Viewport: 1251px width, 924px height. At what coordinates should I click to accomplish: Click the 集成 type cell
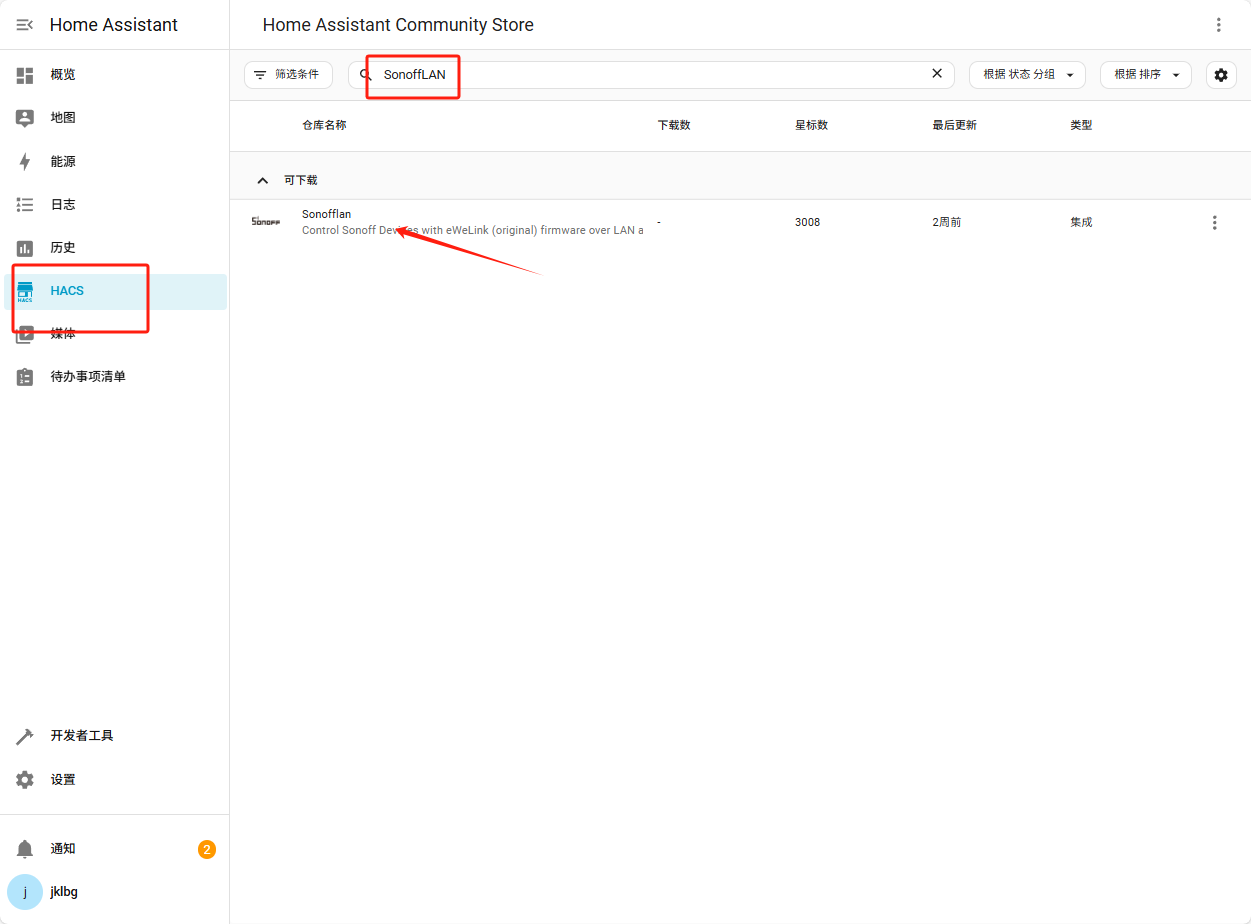click(x=1081, y=222)
